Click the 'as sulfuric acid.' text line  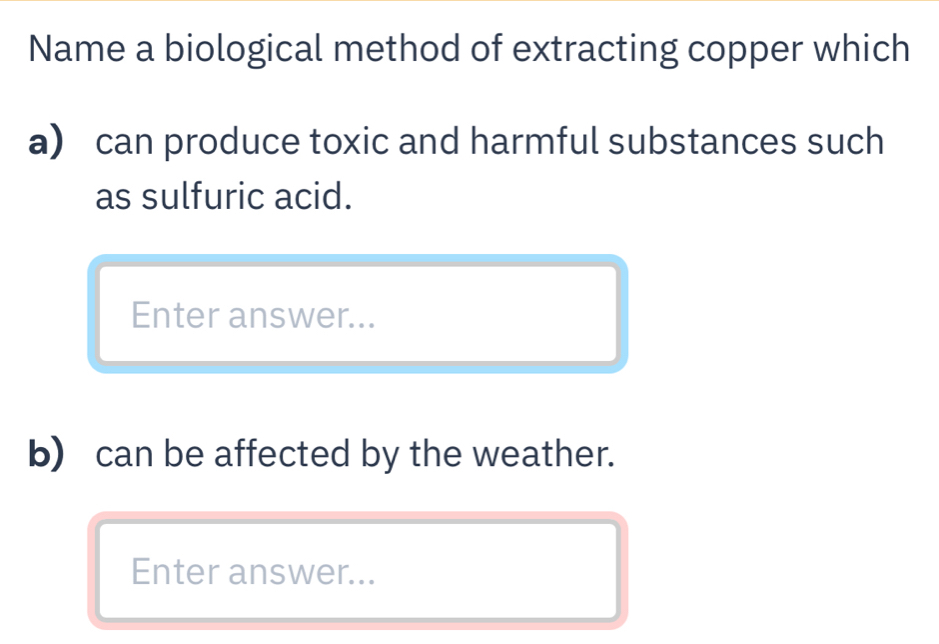[x=223, y=196]
